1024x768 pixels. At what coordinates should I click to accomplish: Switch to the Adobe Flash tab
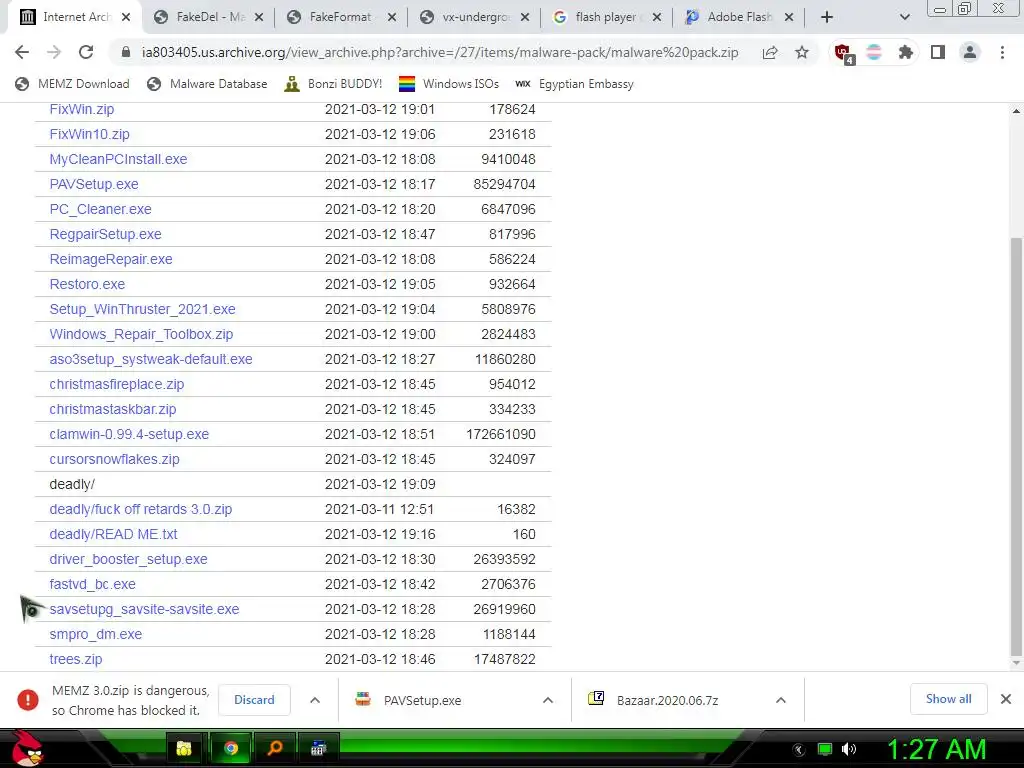(x=738, y=17)
